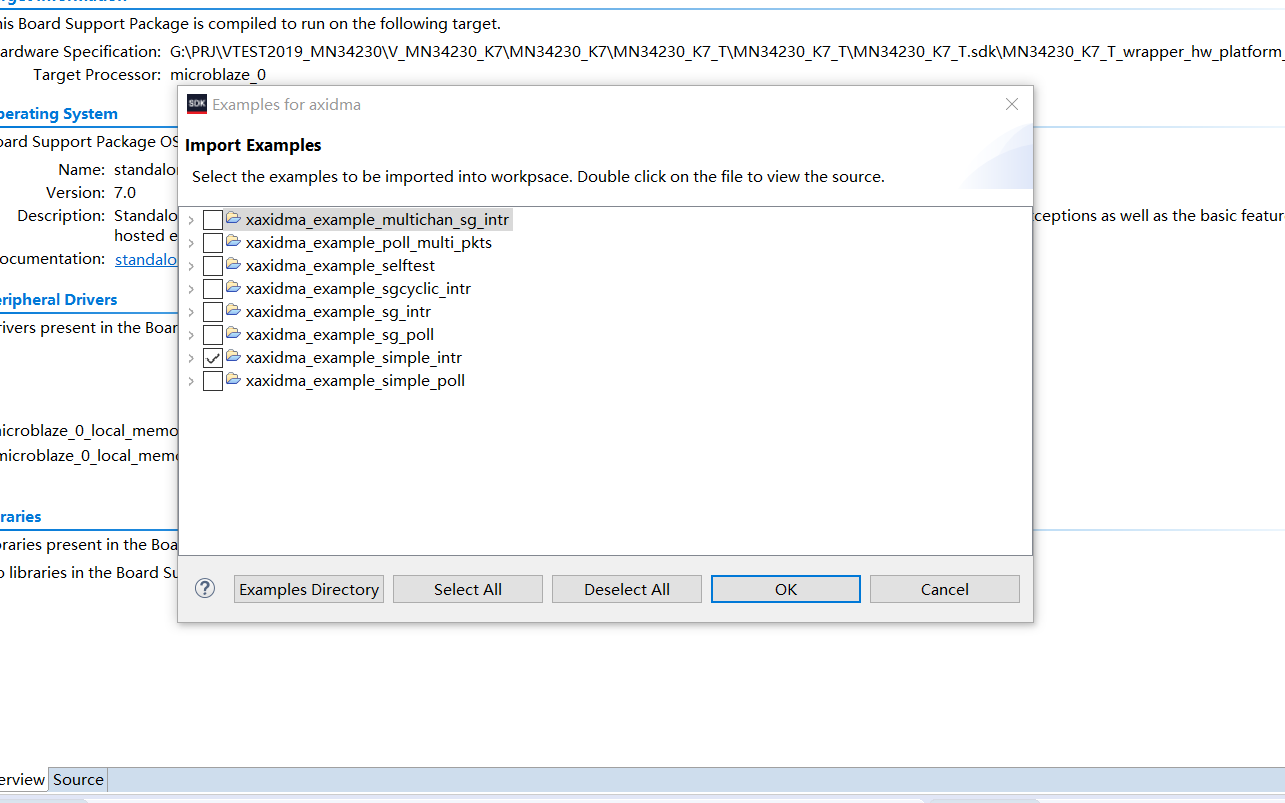
Task: Click the Hardware Specification path text
Action: pyautogui.click(x=727, y=52)
